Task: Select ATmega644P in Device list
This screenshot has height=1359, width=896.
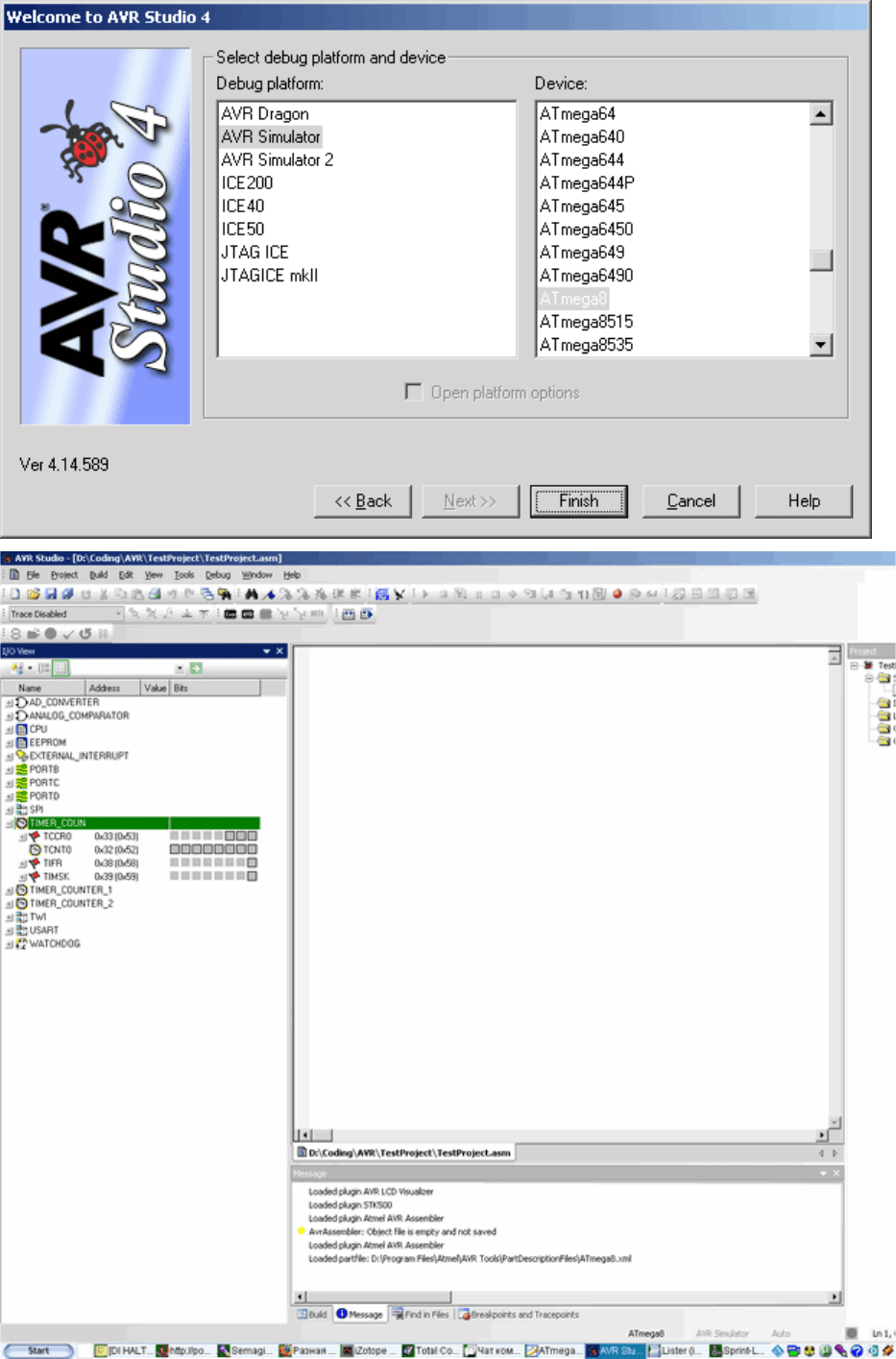Action: coord(587,183)
